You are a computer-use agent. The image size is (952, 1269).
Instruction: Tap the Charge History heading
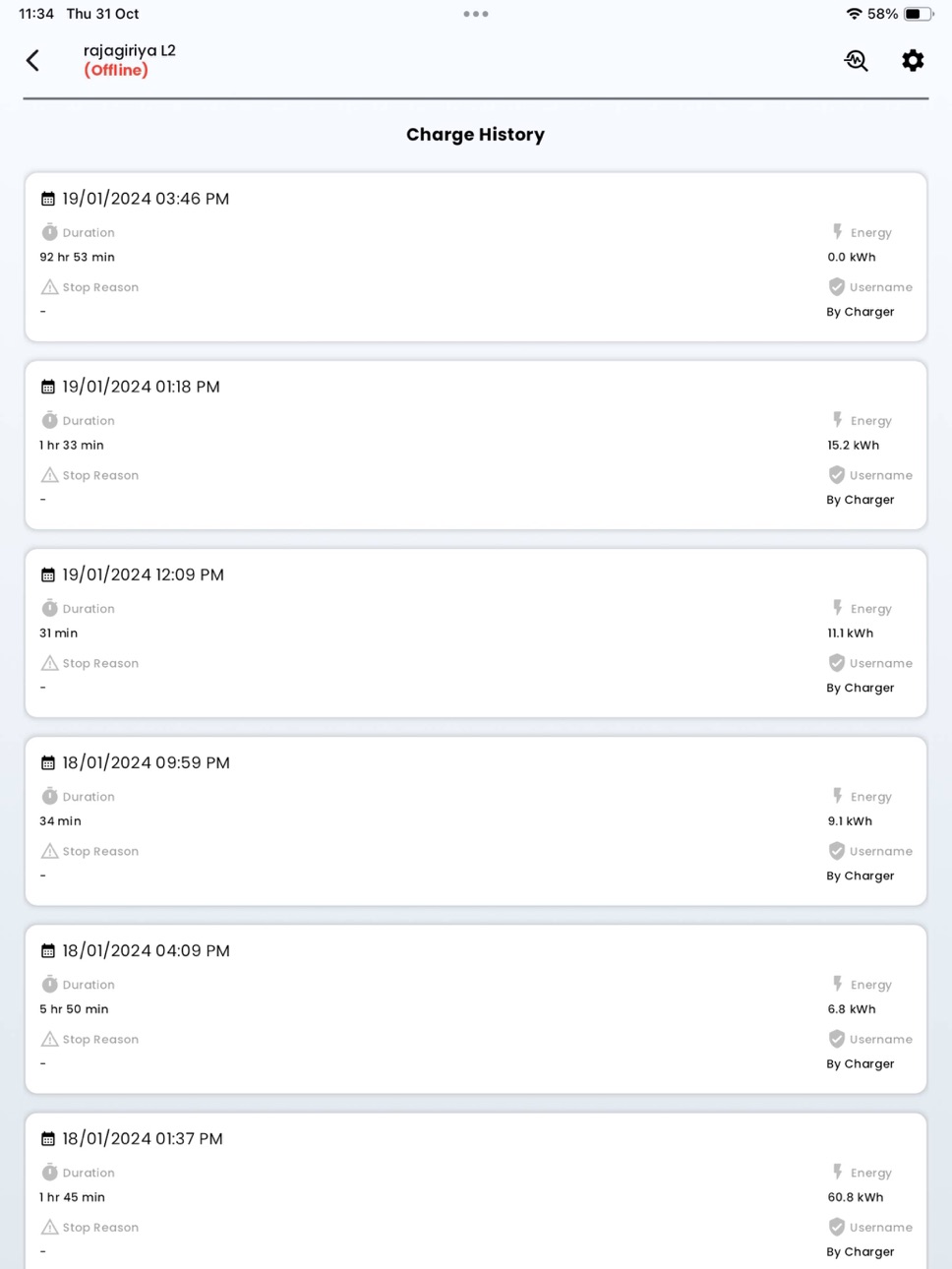click(x=475, y=135)
